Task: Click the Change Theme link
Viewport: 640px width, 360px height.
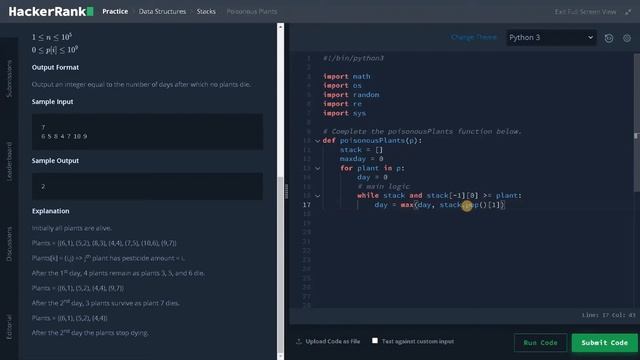Action: coord(473,37)
